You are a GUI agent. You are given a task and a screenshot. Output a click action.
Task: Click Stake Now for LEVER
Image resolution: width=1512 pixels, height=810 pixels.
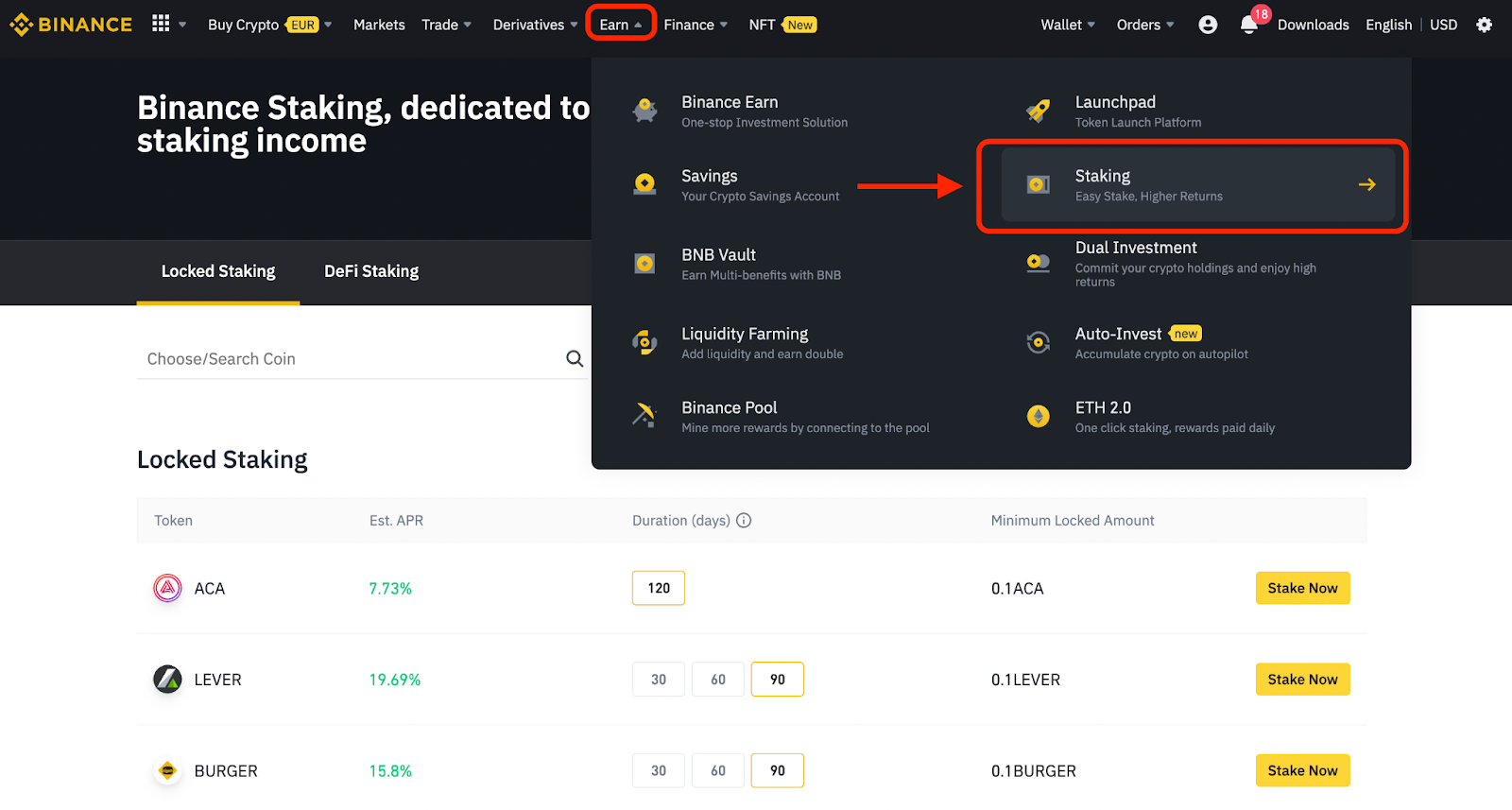1303,680
